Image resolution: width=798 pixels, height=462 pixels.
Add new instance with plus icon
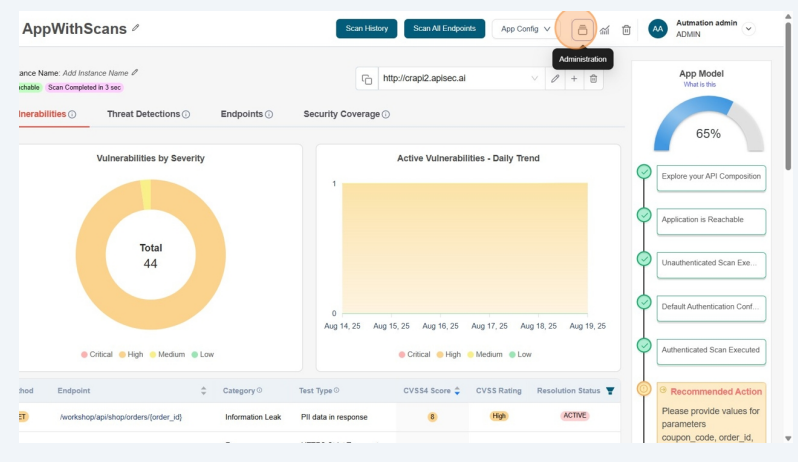pyautogui.click(x=574, y=79)
